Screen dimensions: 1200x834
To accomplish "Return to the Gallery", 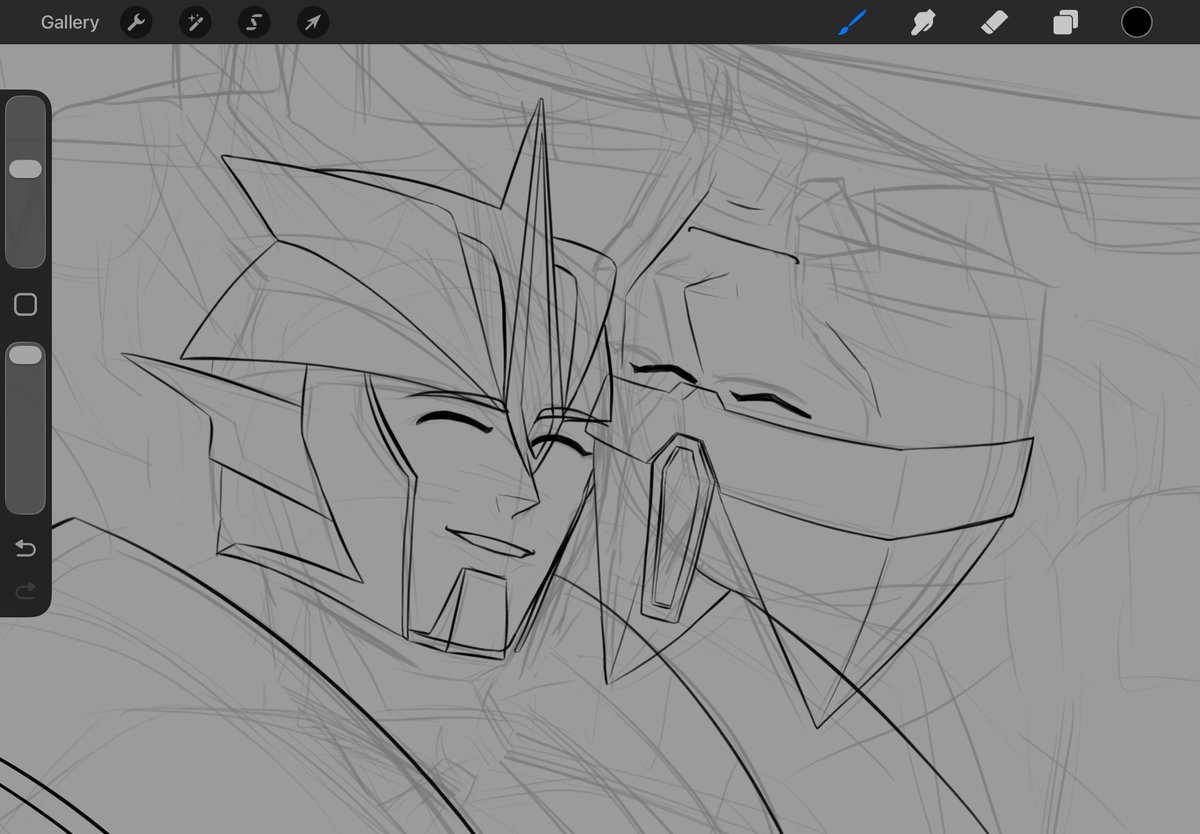I will pyautogui.click(x=70, y=22).
